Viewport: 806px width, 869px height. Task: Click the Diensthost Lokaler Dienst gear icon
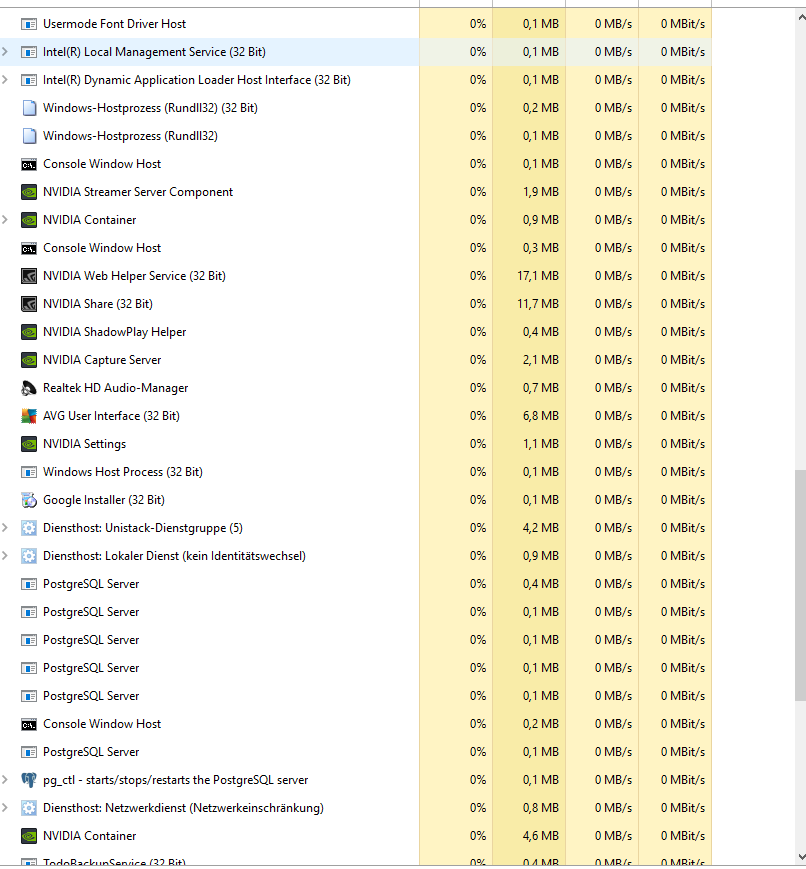29,556
